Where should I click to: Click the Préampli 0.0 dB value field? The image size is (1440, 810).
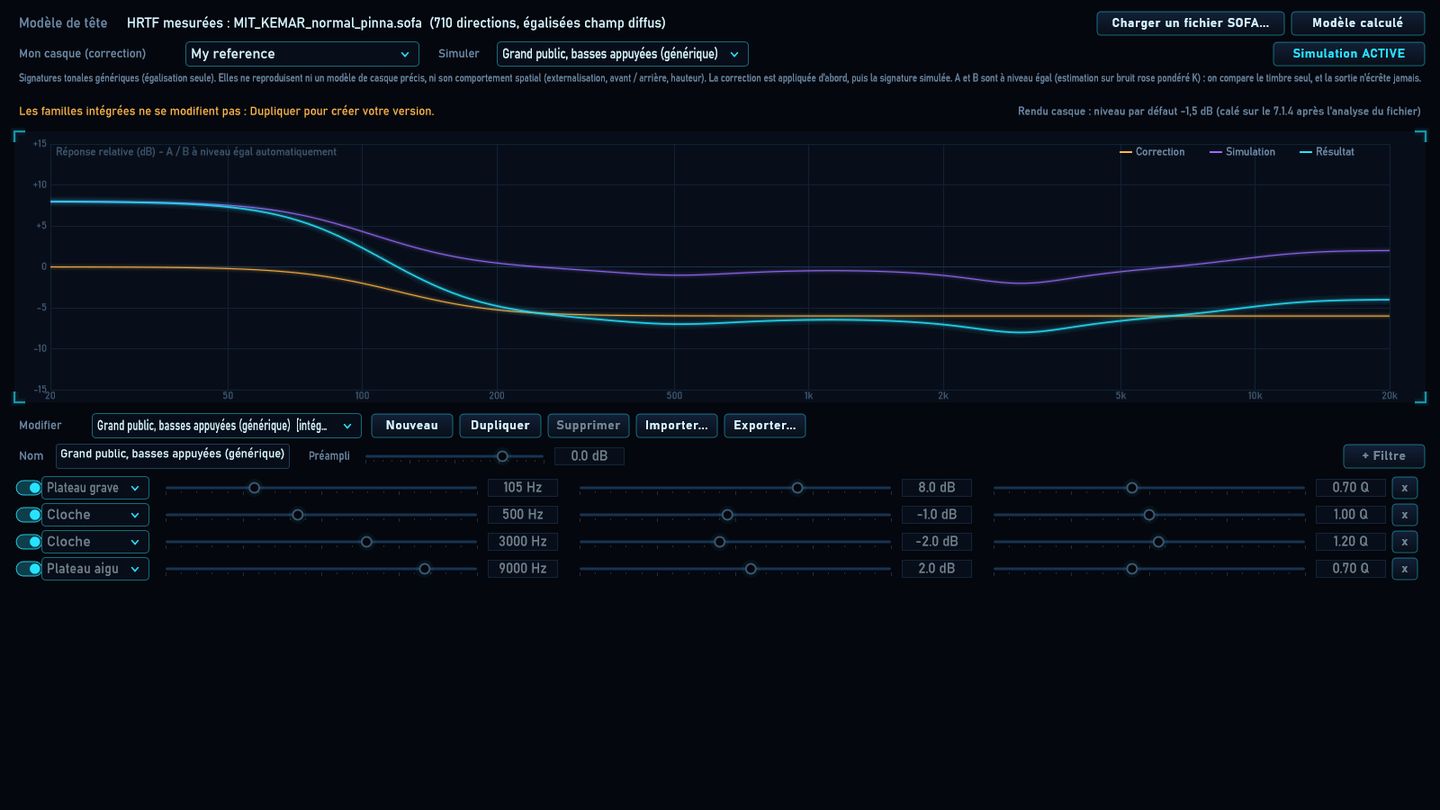(589, 456)
